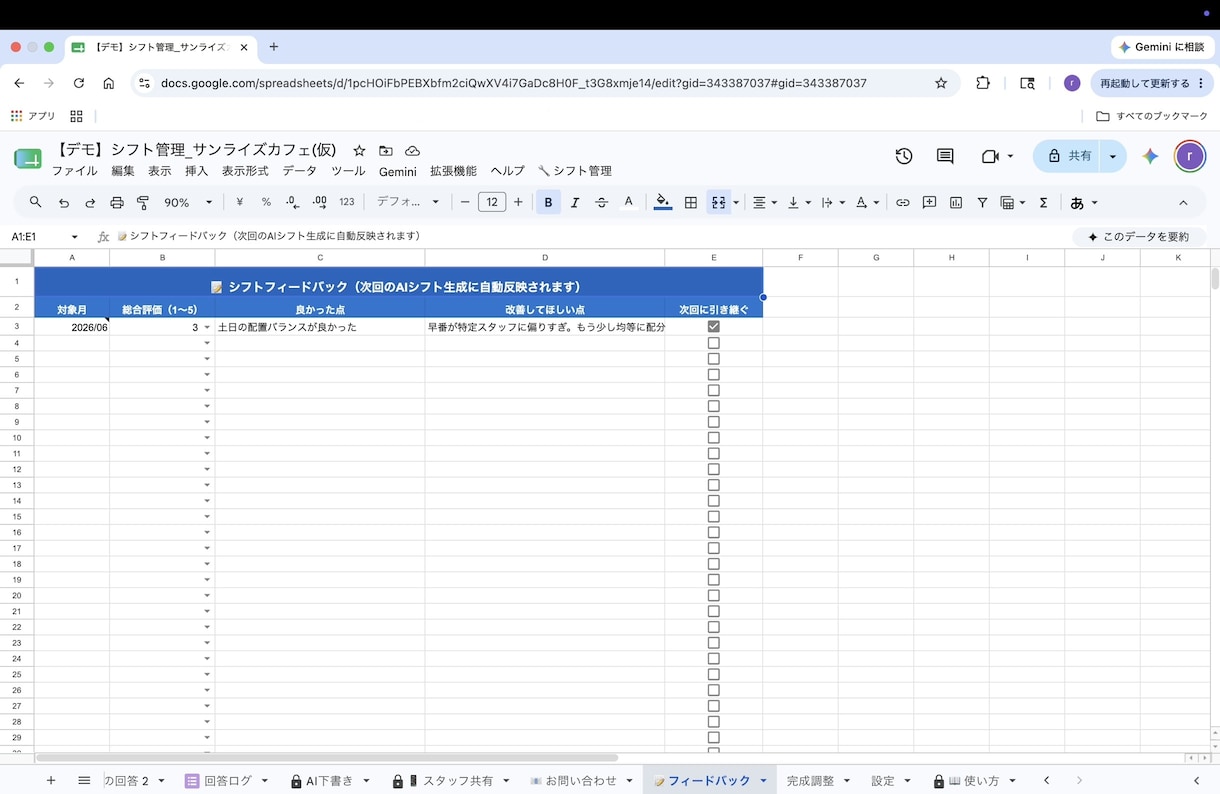Insert link with chain icon
Viewport: 1220px width, 794px height.
tap(903, 202)
